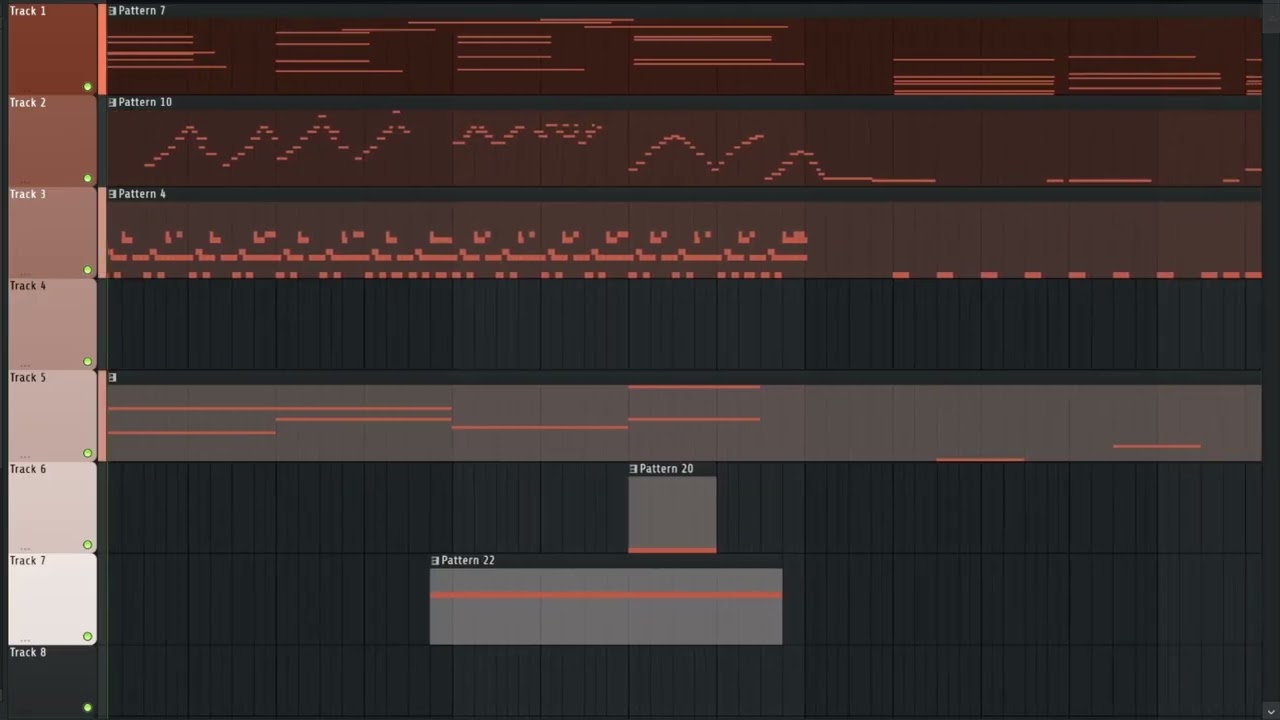The image size is (1280, 720).
Task: Open the Pattern 20 clip menu icon
Action: [x=633, y=469]
